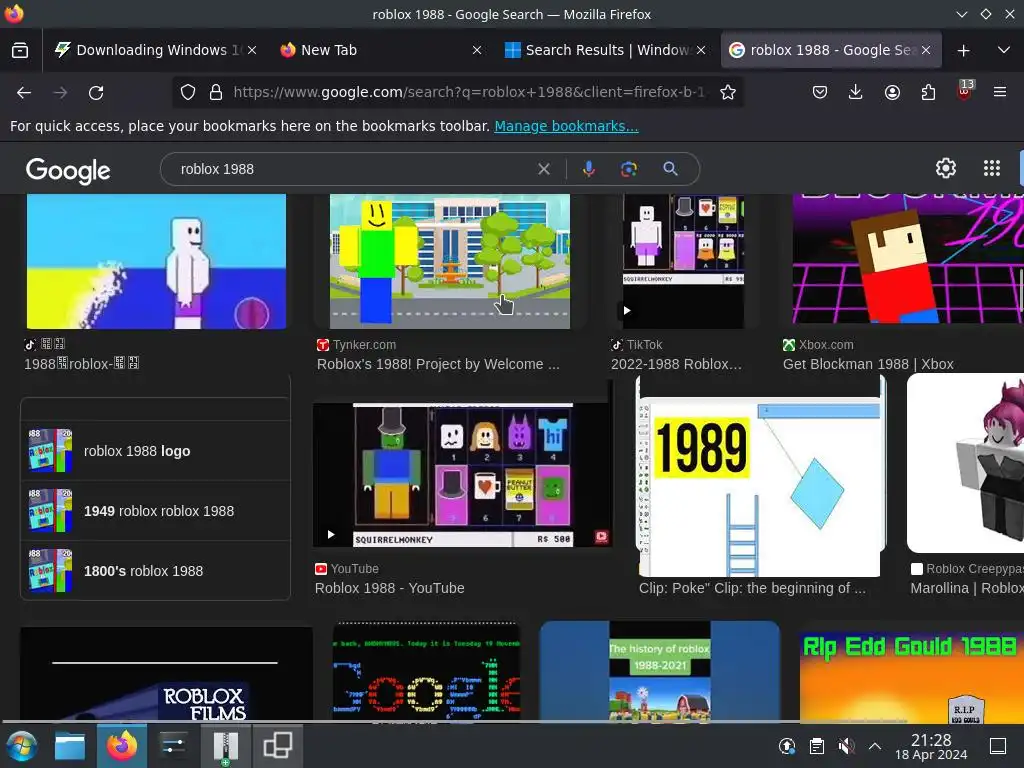Expand the hidden system tray icons
This screenshot has width=1024, height=768.
point(875,746)
